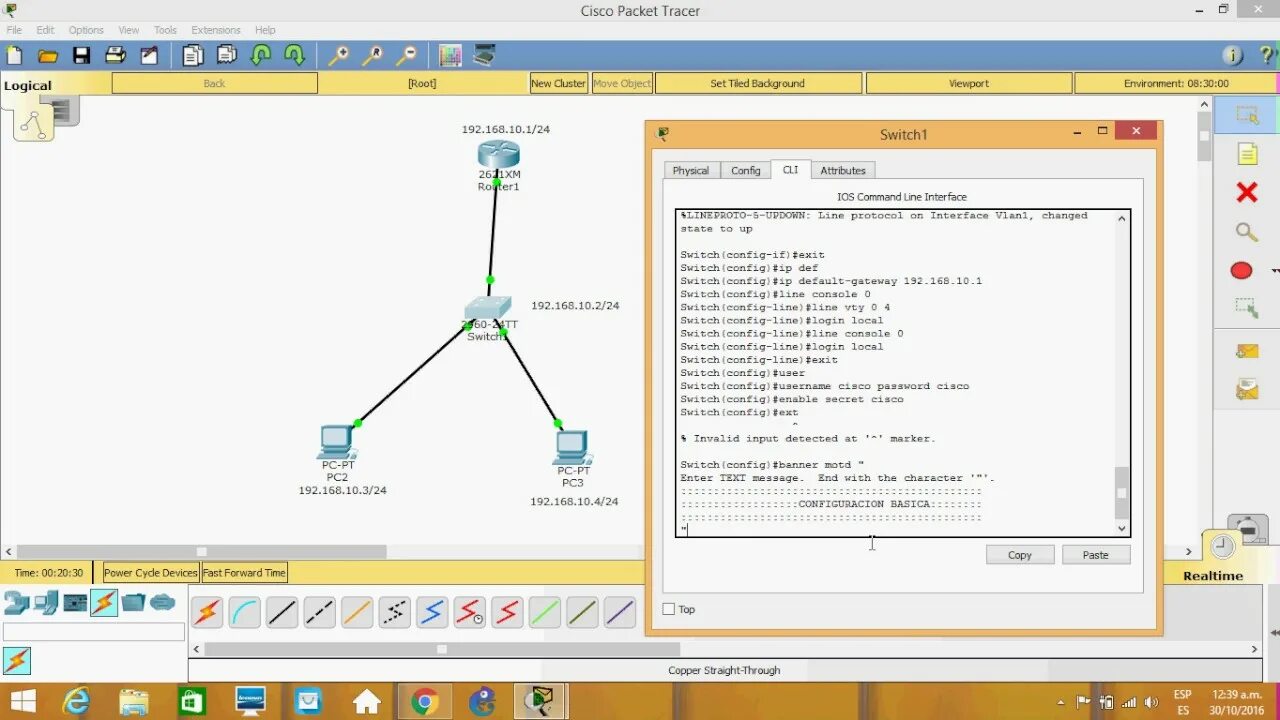
Task: Open the Edit menu
Action: click(46, 30)
